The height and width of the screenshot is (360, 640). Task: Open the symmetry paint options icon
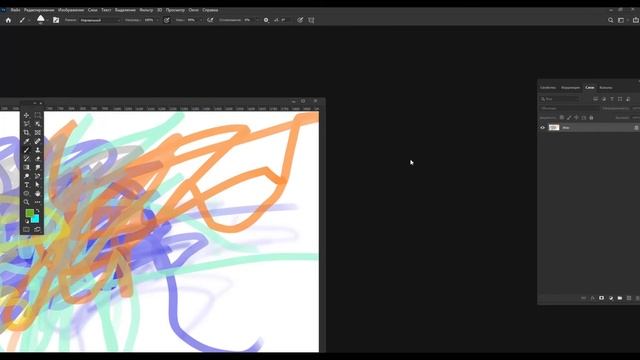311,20
